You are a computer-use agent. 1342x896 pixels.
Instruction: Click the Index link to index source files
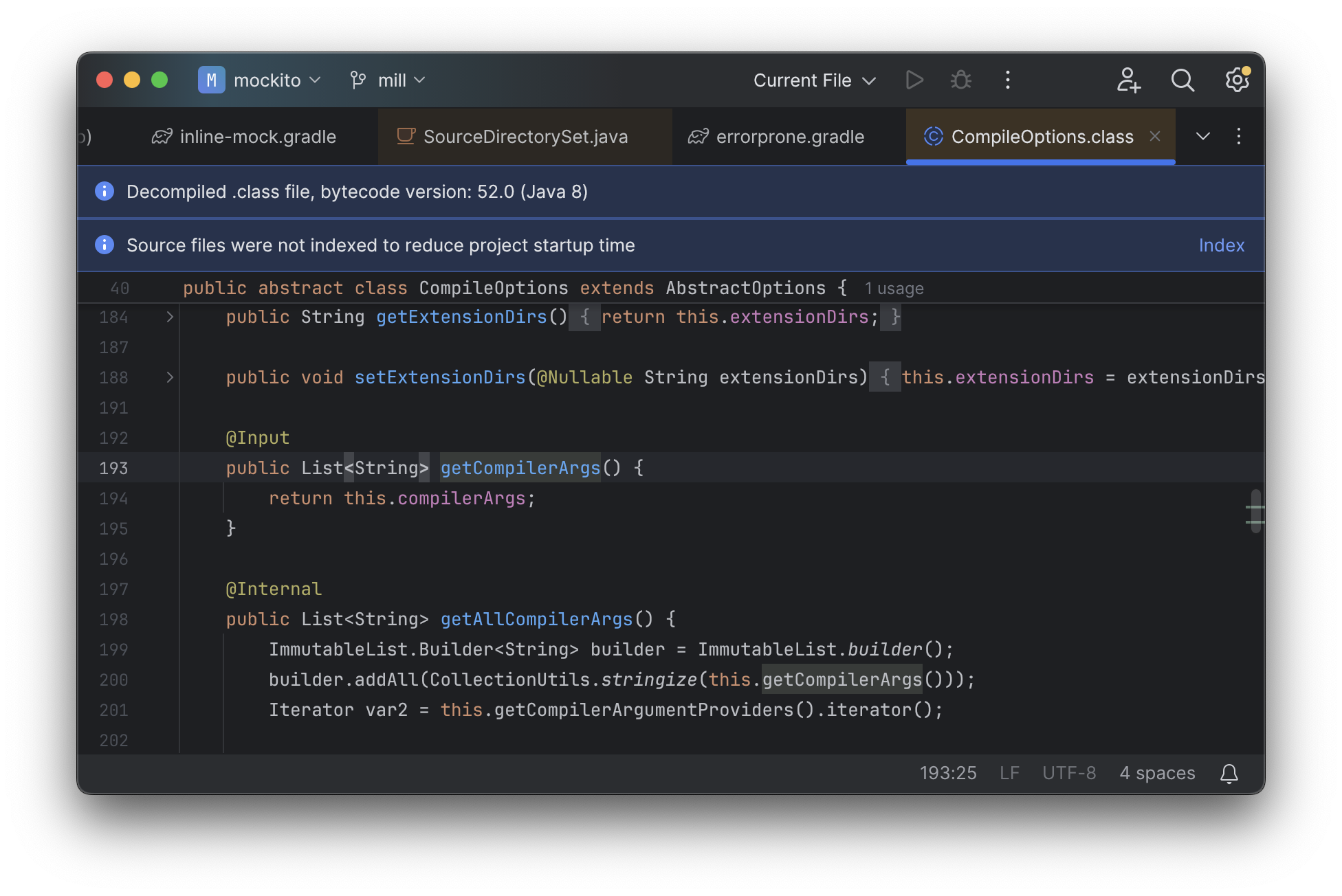pos(1222,245)
